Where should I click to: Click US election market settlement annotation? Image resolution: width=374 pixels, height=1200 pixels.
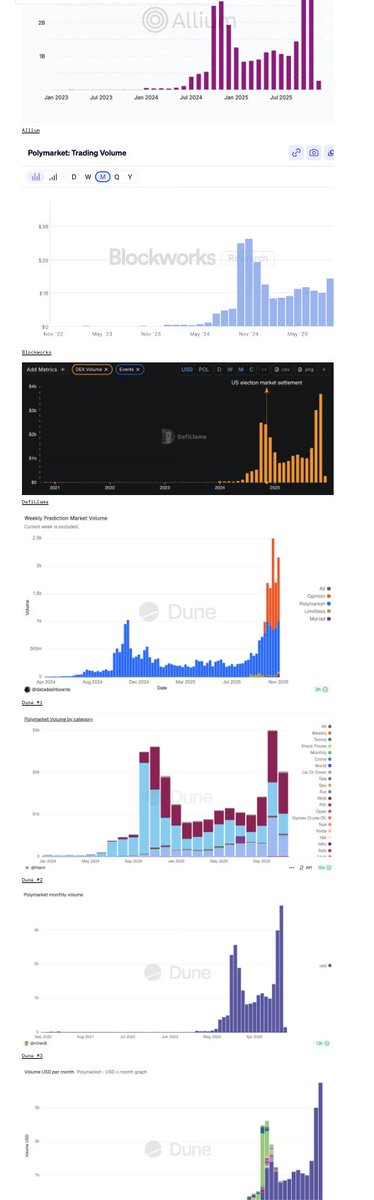(266, 383)
